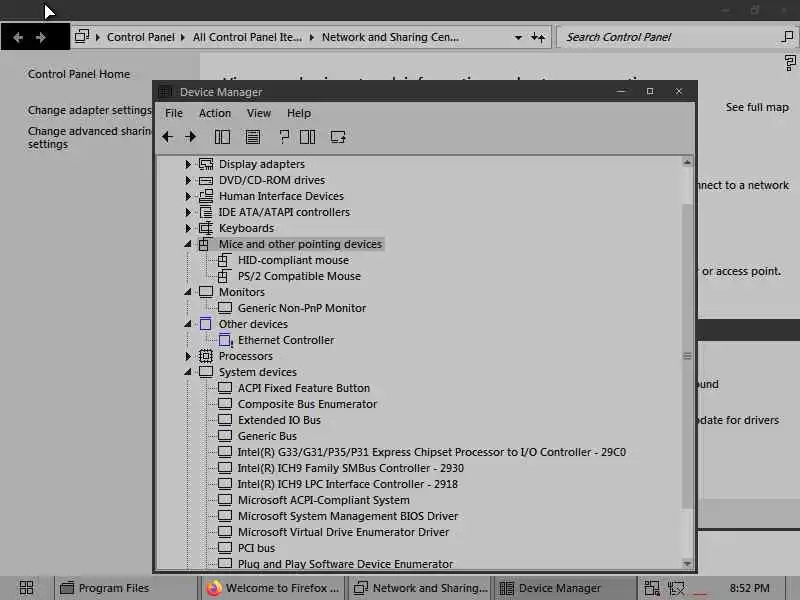Select Composite Bus Enumerator device
The width and height of the screenshot is (800, 600).
(307, 404)
